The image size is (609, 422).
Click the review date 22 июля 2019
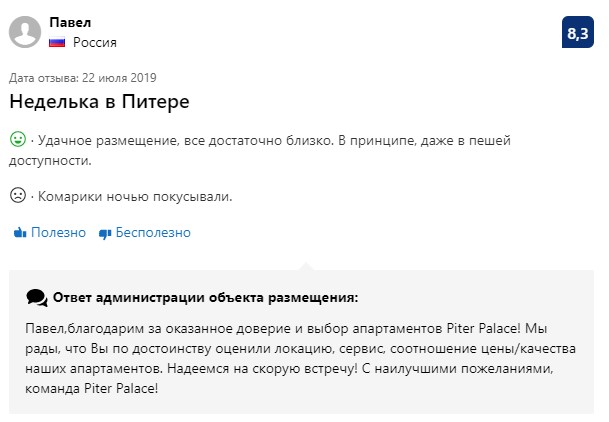(x=119, y=78)
